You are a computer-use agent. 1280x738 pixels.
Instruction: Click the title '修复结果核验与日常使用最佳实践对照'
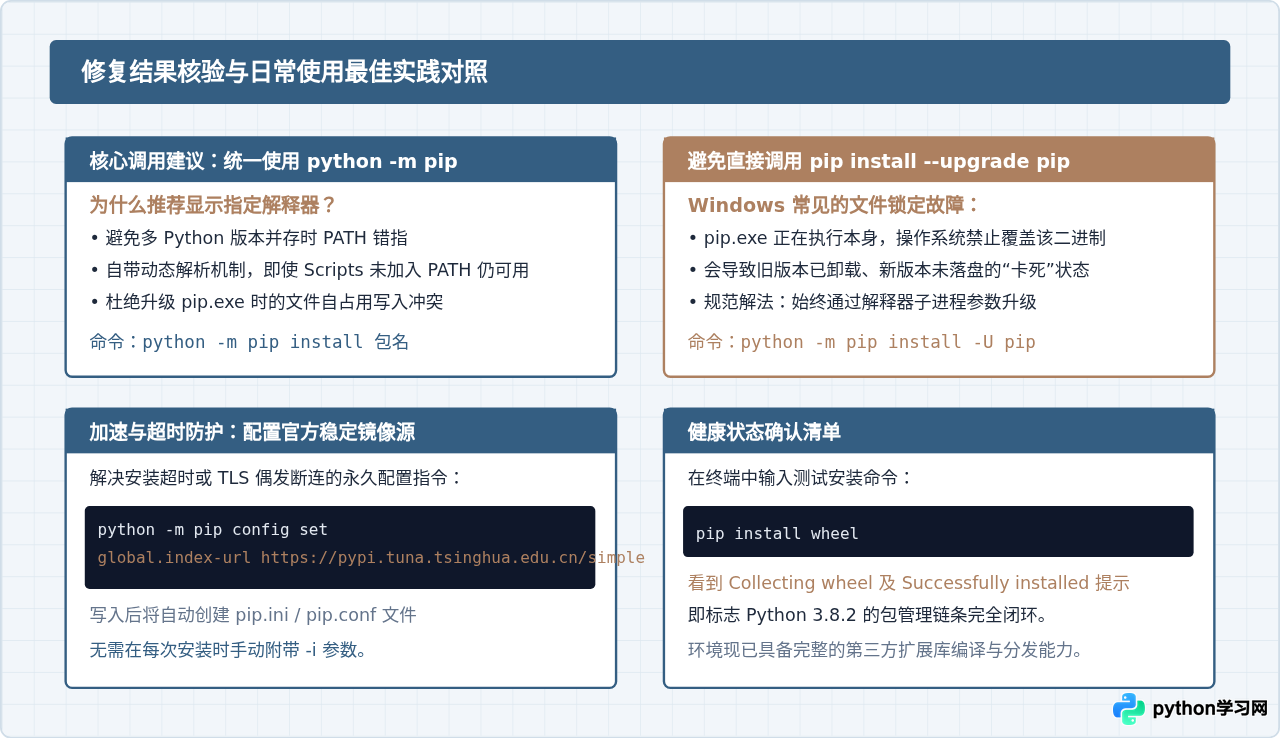[285, 72]
